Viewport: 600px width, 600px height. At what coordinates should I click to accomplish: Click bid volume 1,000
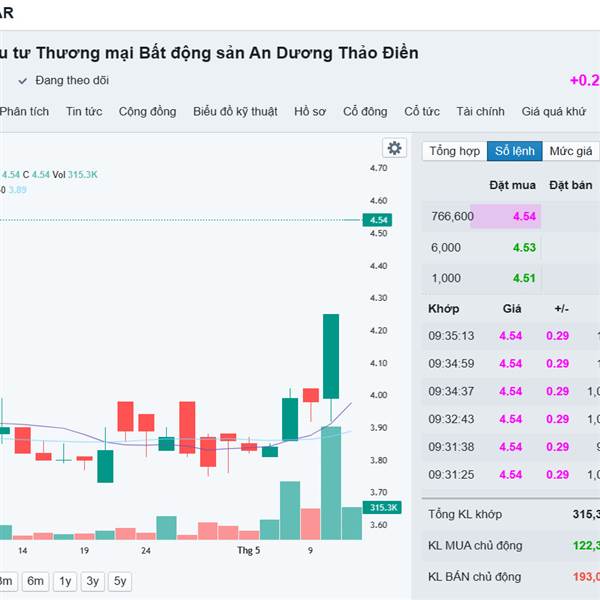446,278
